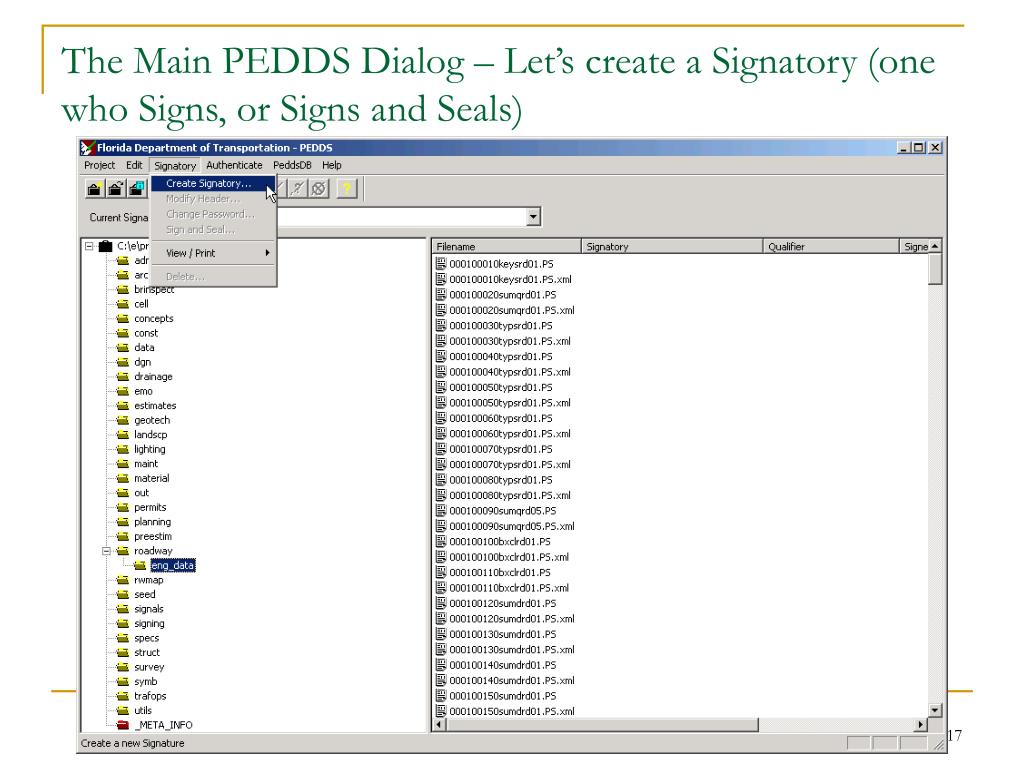Open the PeddsDB menu
The image size is (1024, 768).
(292, 165)
